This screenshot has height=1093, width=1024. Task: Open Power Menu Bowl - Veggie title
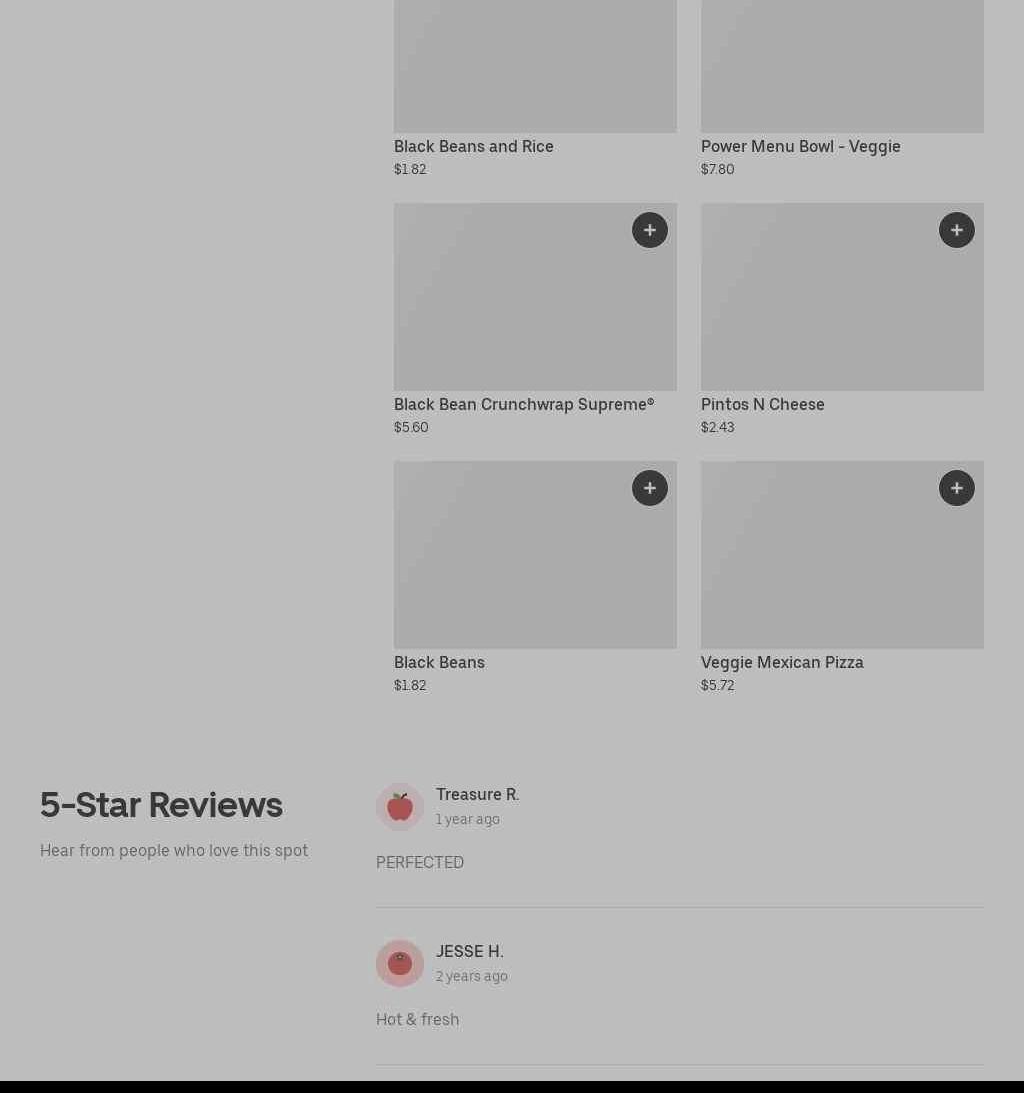[x=800, y=146]
